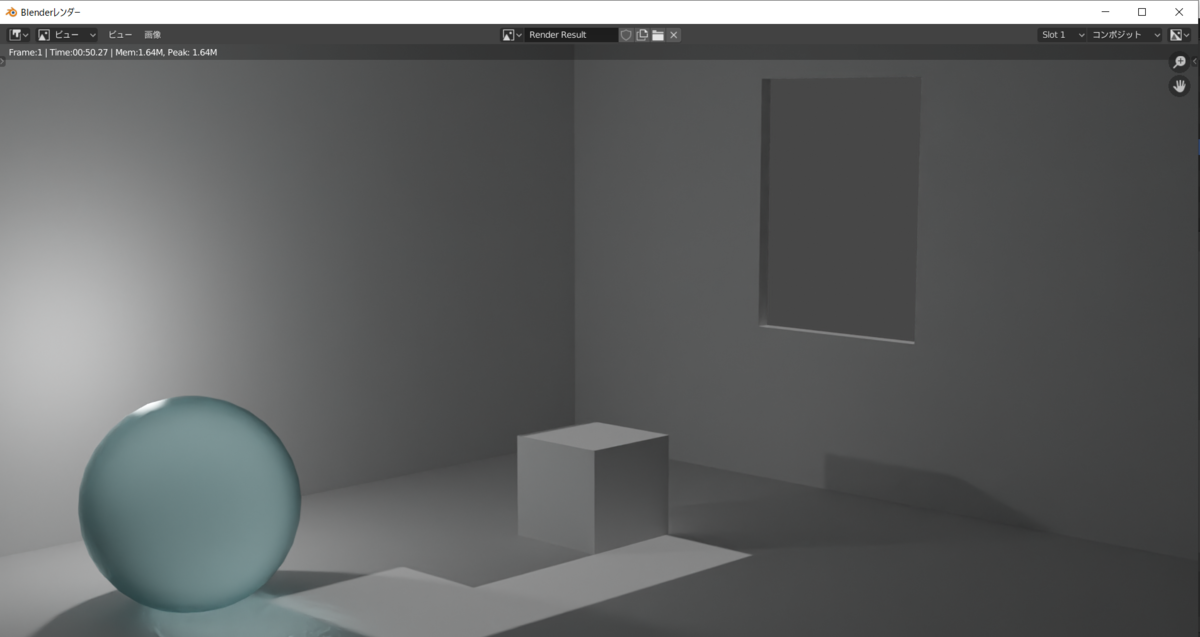Maximize the Blender render window
1200x637 pixels.
pos(1142,12)
